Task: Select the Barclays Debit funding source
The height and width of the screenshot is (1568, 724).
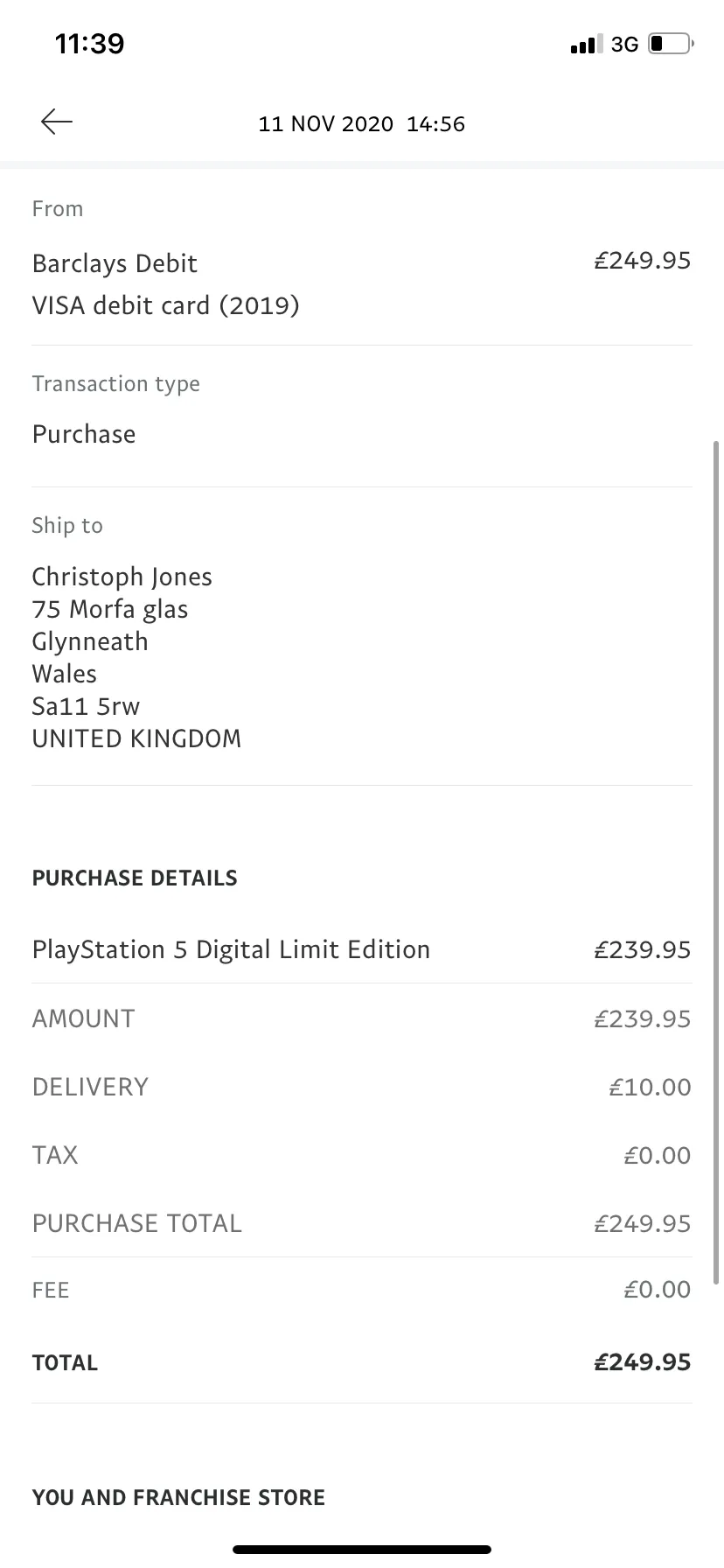Action: pos(115,263)
